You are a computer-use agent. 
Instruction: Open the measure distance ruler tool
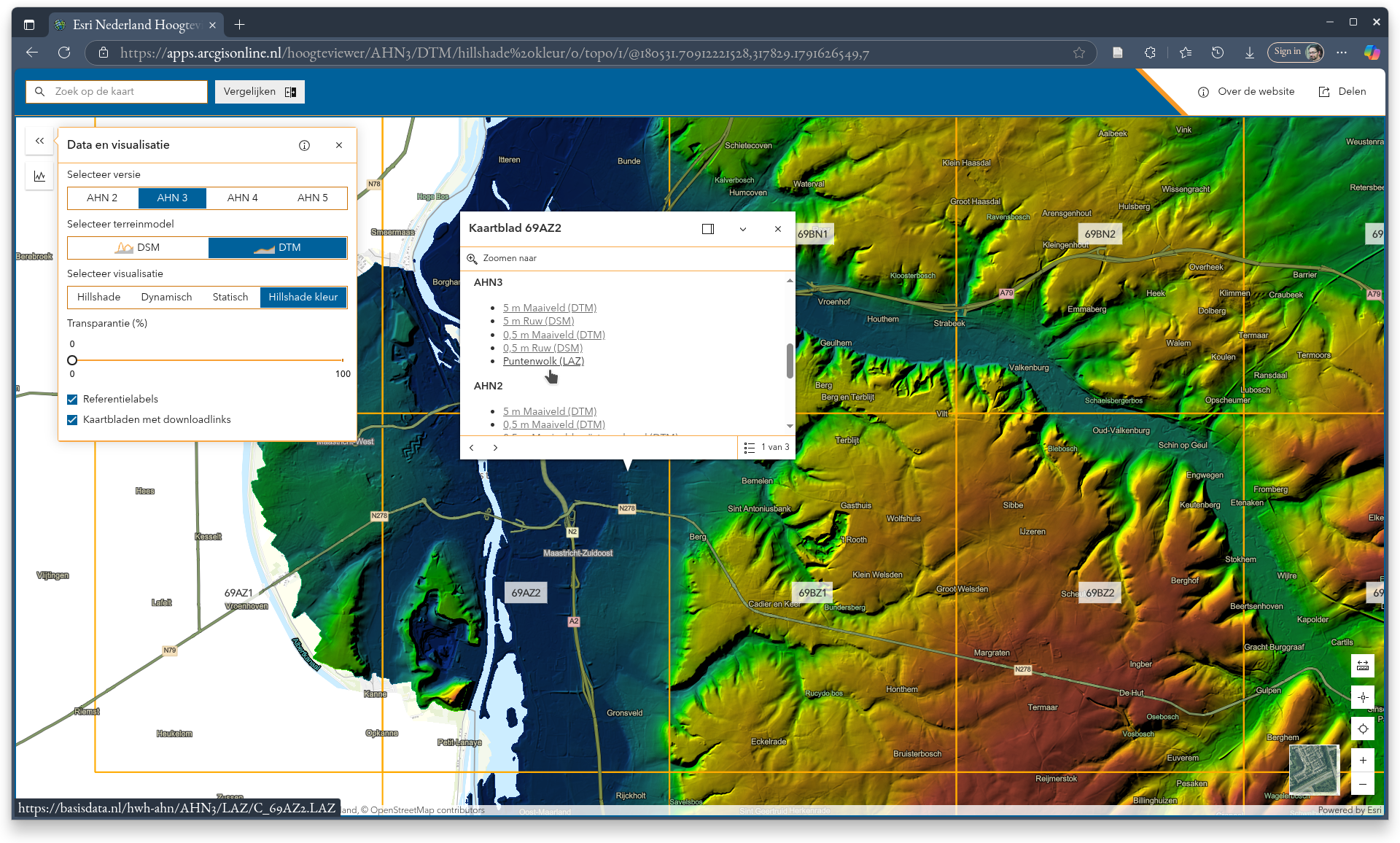pyautogui.click(x=1362, y=666)
